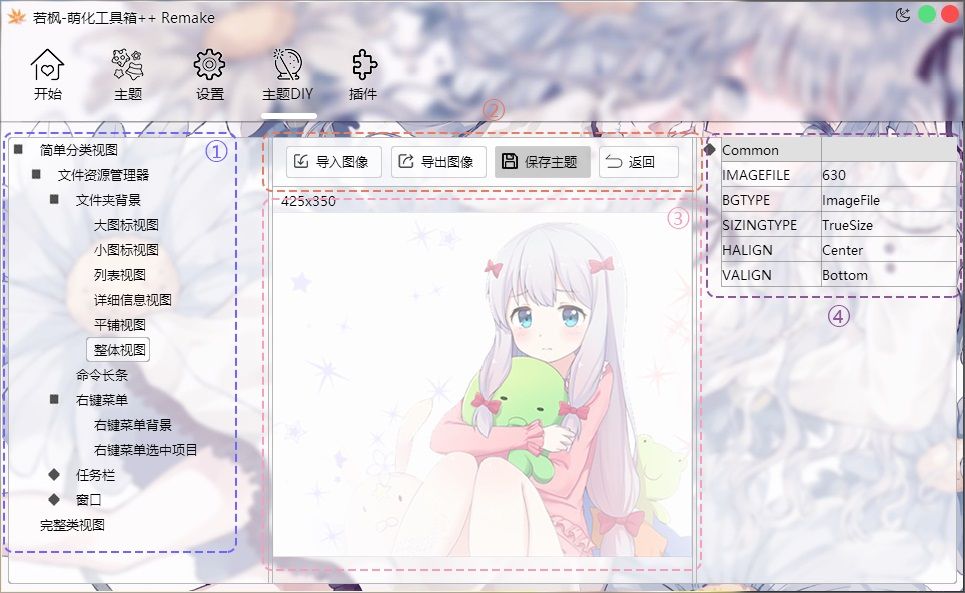Click the green window button
The image size is (965, 593).
click(x=927, y=14)
